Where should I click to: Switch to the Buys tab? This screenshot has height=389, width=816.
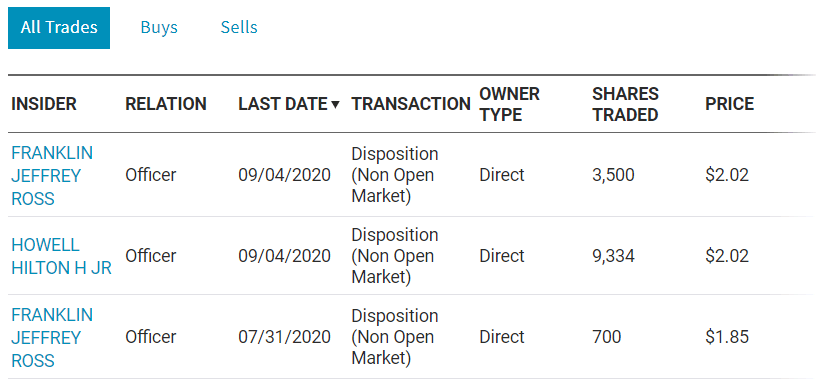pos(159,28)
